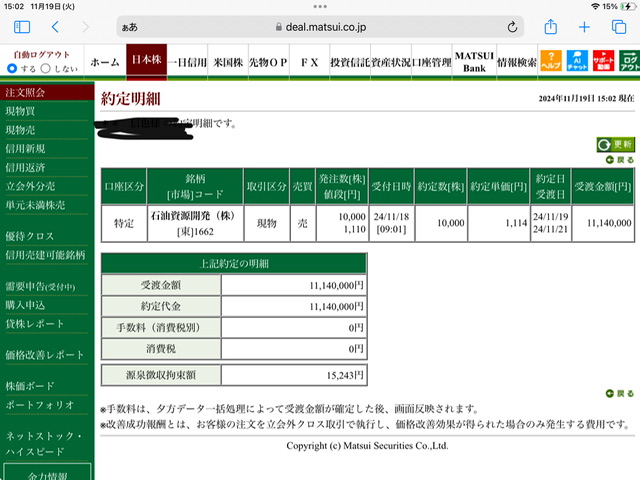Select auto logout する radio button
640x480 pixels.
pyautogui.click(x=12, y=68)
